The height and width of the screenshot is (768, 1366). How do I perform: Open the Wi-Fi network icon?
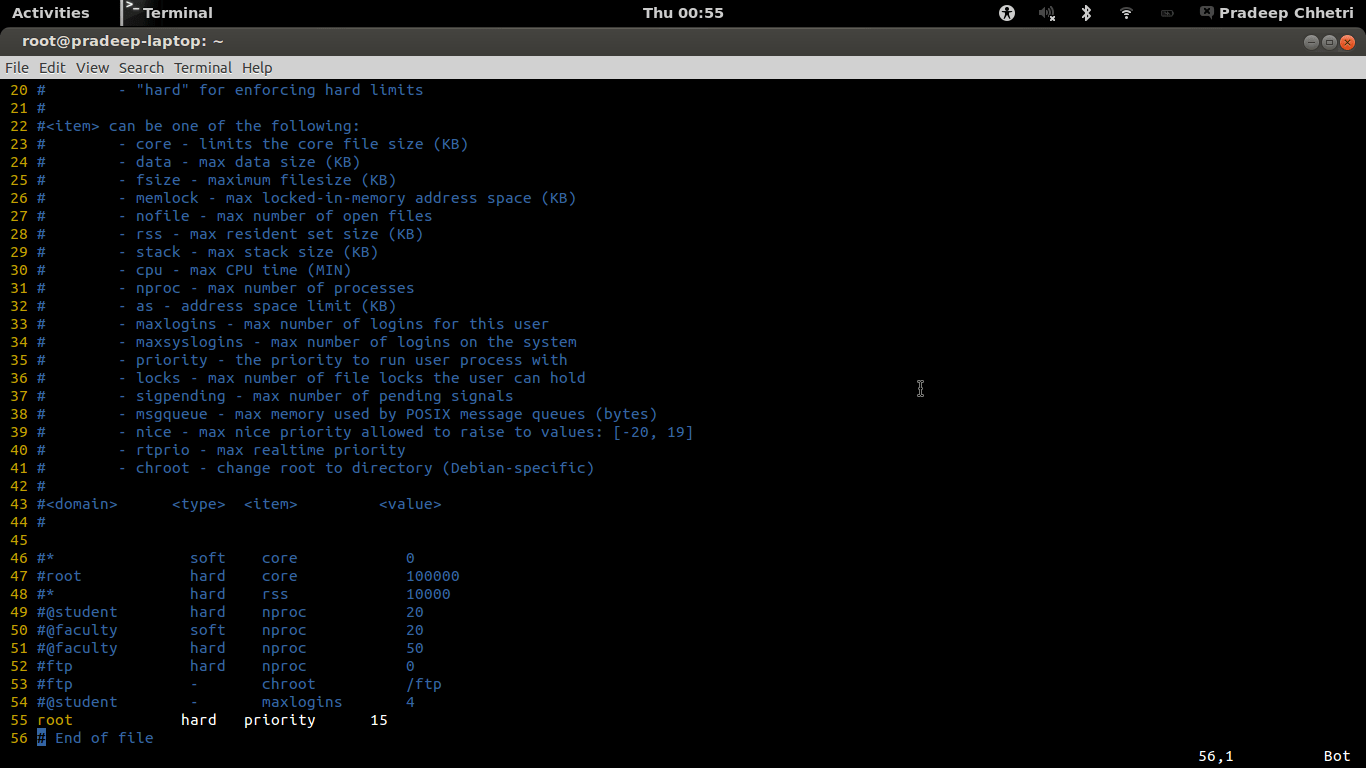pyautogui.click(x=1126, y=13)
